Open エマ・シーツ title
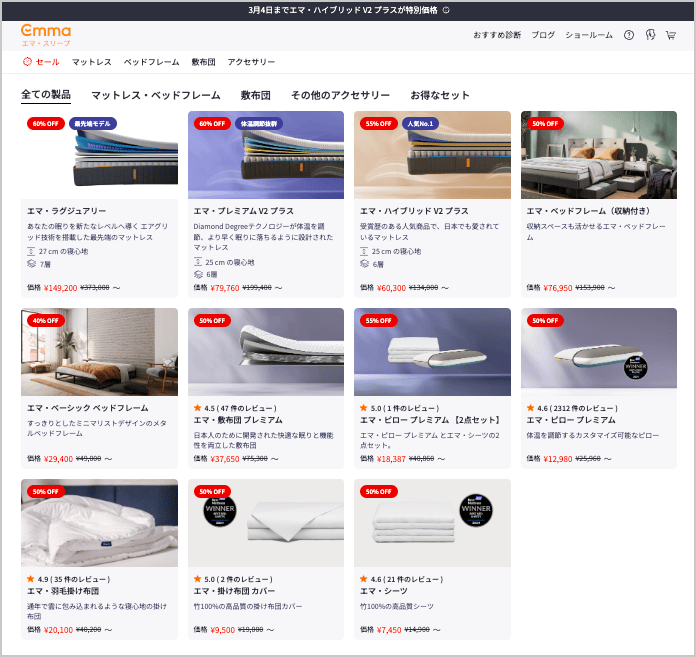 pyautogui.click(x=384, y=591)
